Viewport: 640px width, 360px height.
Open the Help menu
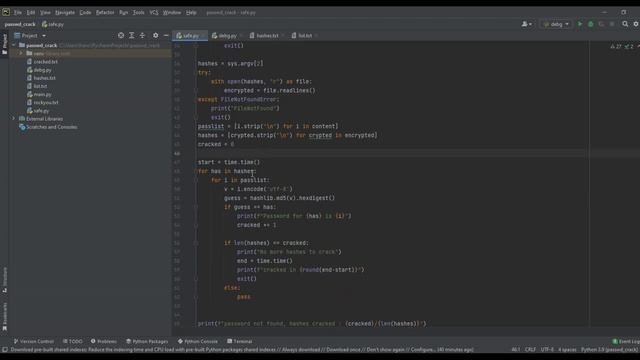191,13
